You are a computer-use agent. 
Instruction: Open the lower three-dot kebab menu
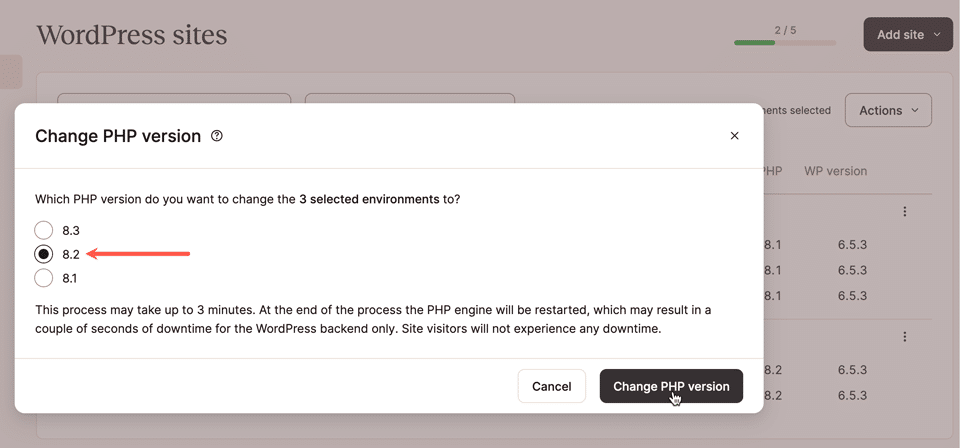905,337
